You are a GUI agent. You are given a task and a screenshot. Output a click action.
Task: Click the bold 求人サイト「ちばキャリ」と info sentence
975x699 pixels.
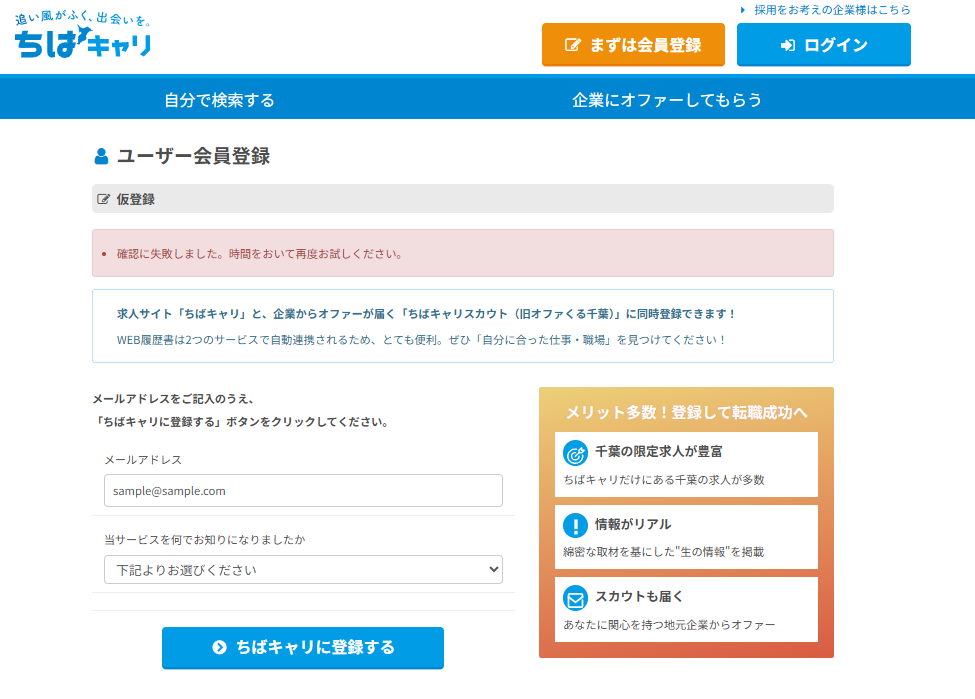click(426, 313)
